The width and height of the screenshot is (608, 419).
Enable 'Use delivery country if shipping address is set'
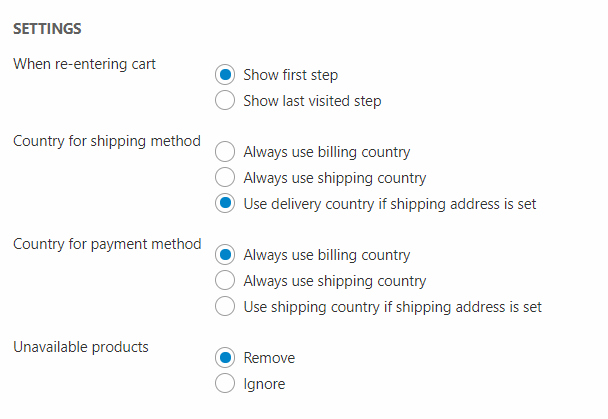226,204
